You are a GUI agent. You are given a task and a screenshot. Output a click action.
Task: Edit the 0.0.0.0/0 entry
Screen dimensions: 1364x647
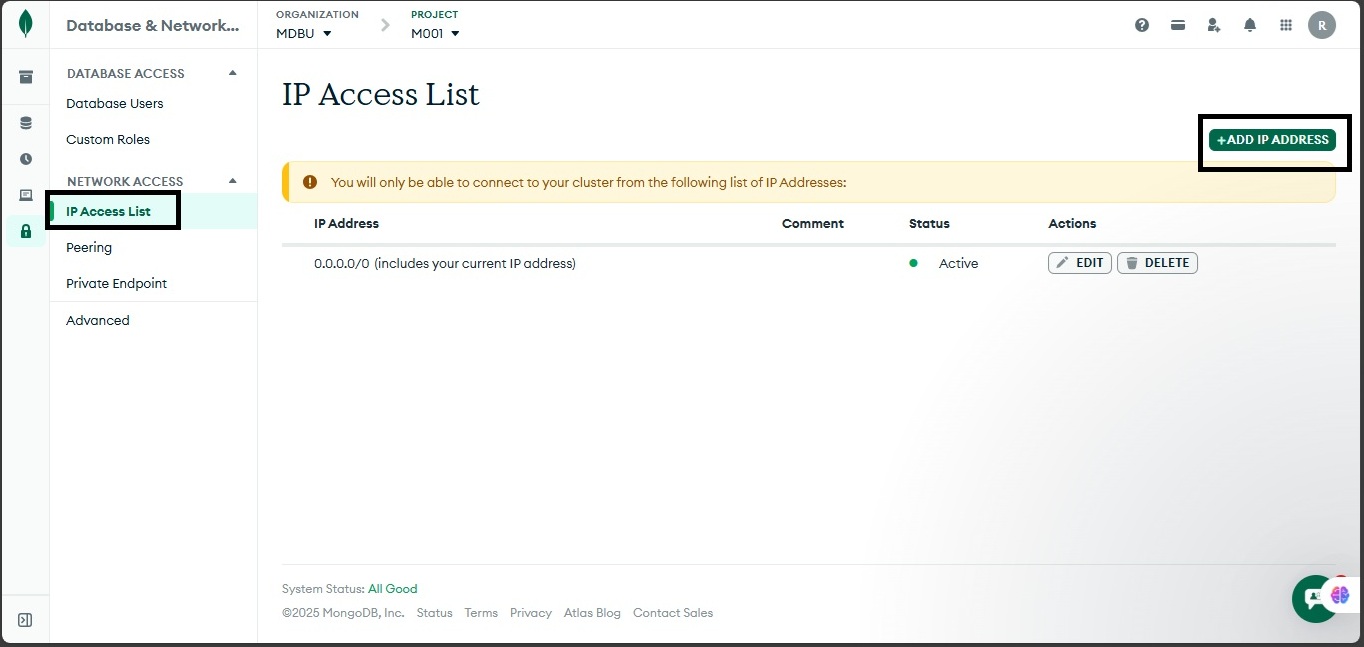point(1079,263)
